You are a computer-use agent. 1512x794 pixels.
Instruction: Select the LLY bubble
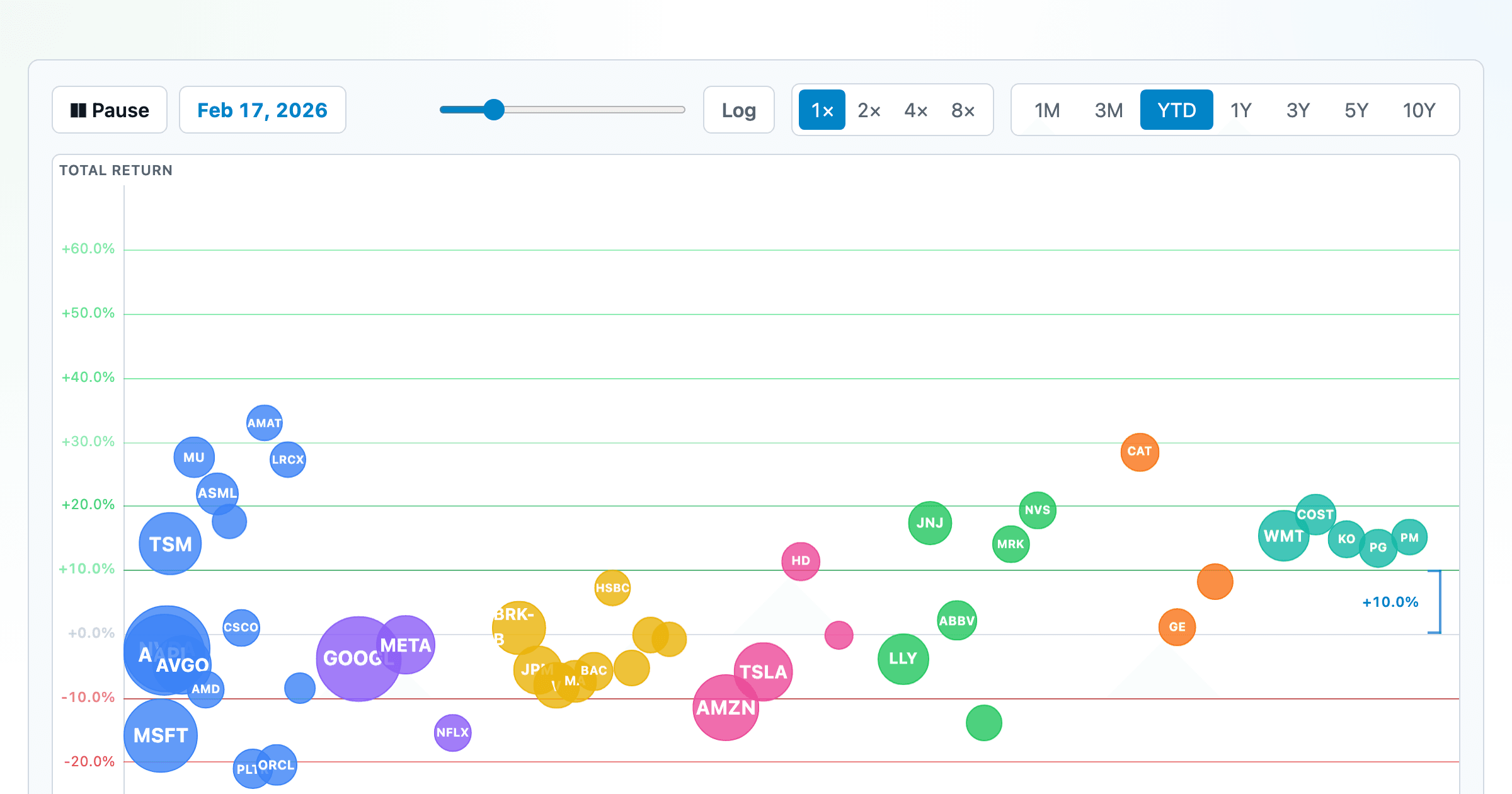tap(903, 659)
